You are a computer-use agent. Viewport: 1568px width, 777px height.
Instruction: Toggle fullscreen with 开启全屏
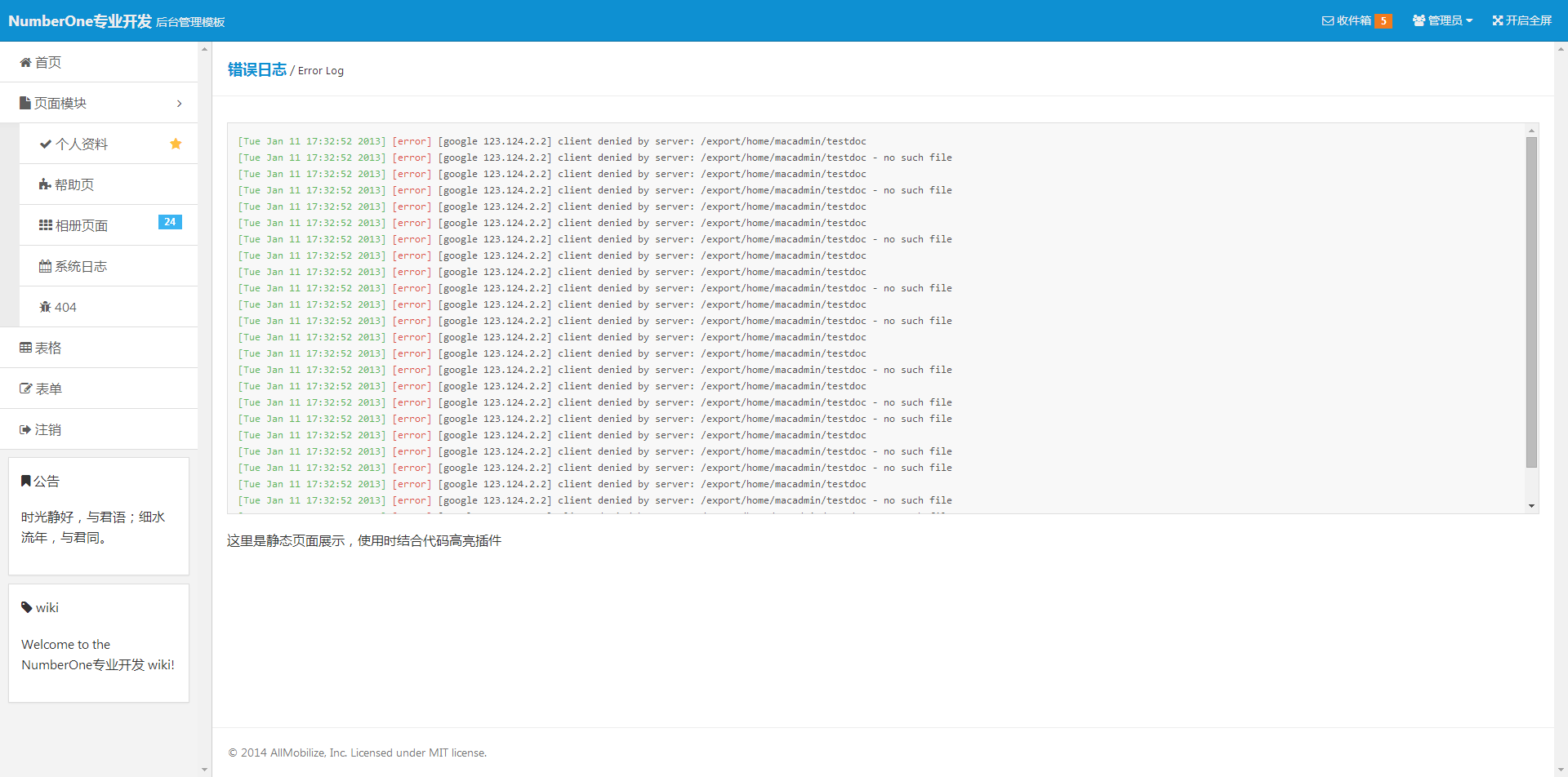tap(1521, 20)
